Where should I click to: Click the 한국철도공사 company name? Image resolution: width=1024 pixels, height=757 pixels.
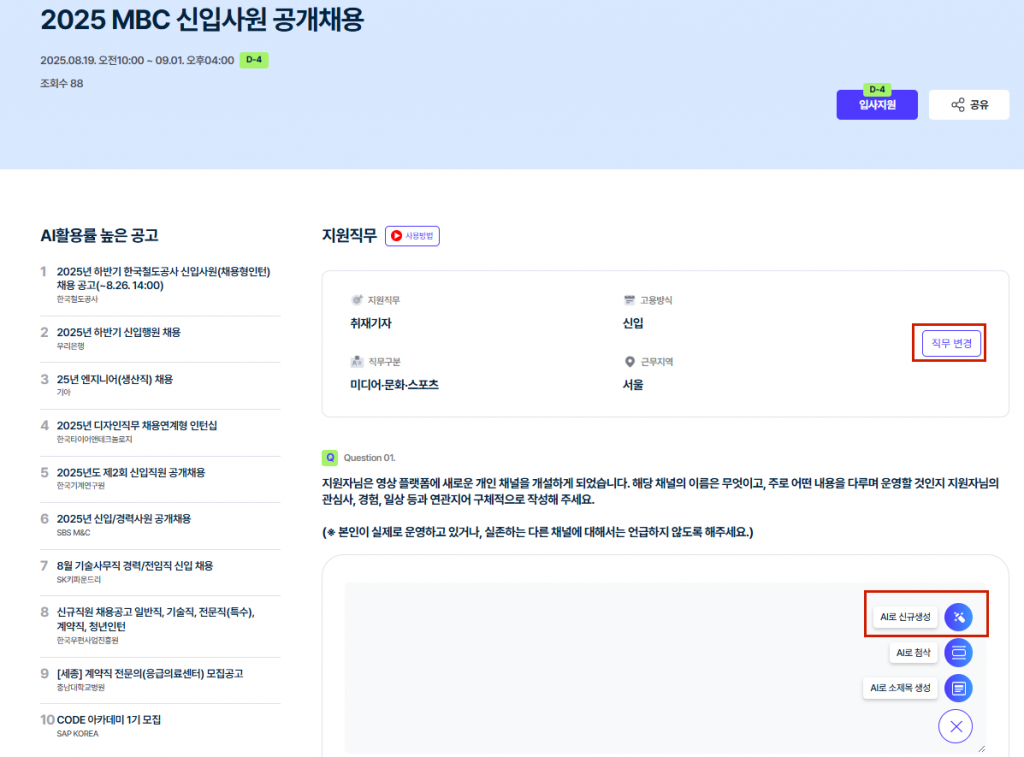77,299
